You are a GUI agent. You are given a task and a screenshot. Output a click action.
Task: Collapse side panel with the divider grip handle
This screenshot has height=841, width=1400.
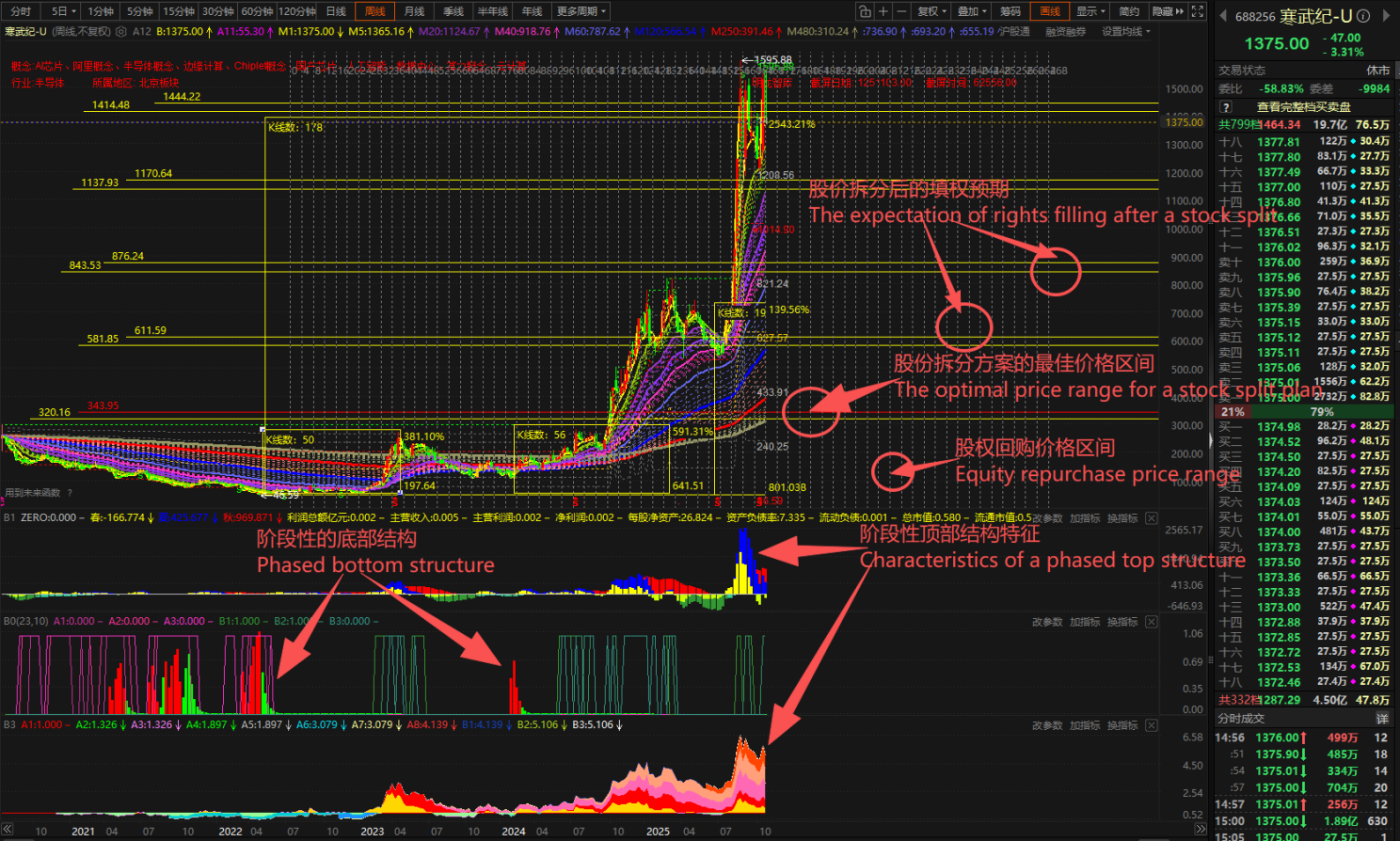(1211, 439)
